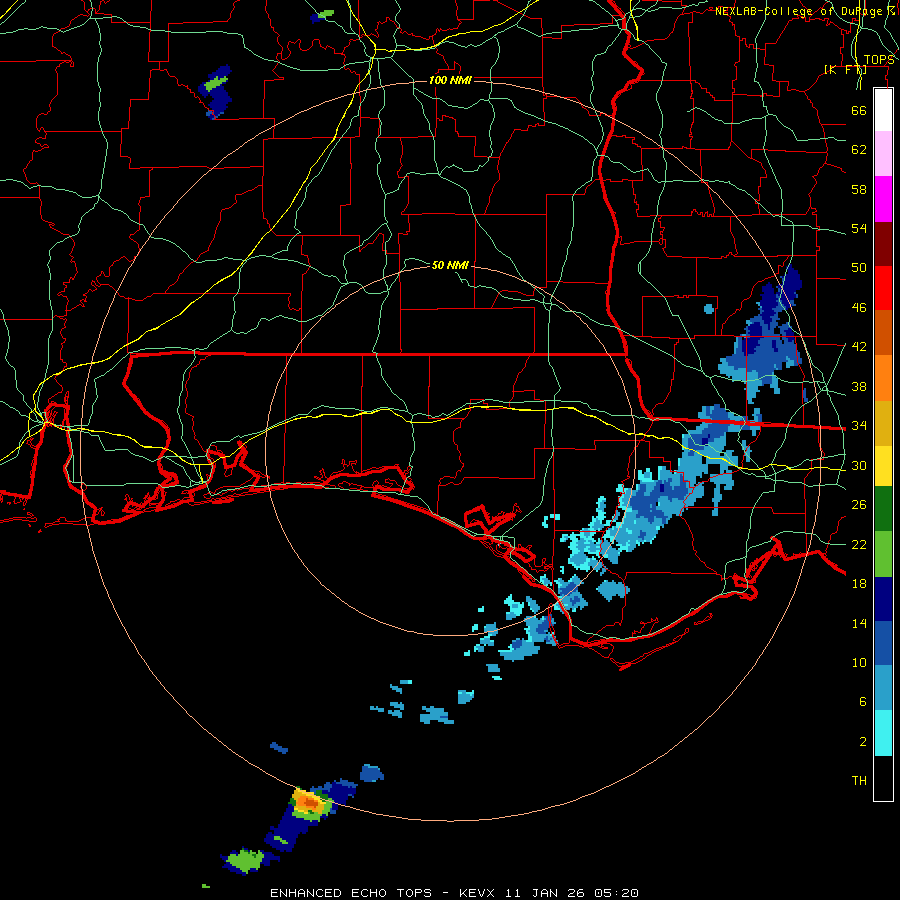Click the '10' legend value
Screen dimensions: 900x900
click(x=859, y=662)
